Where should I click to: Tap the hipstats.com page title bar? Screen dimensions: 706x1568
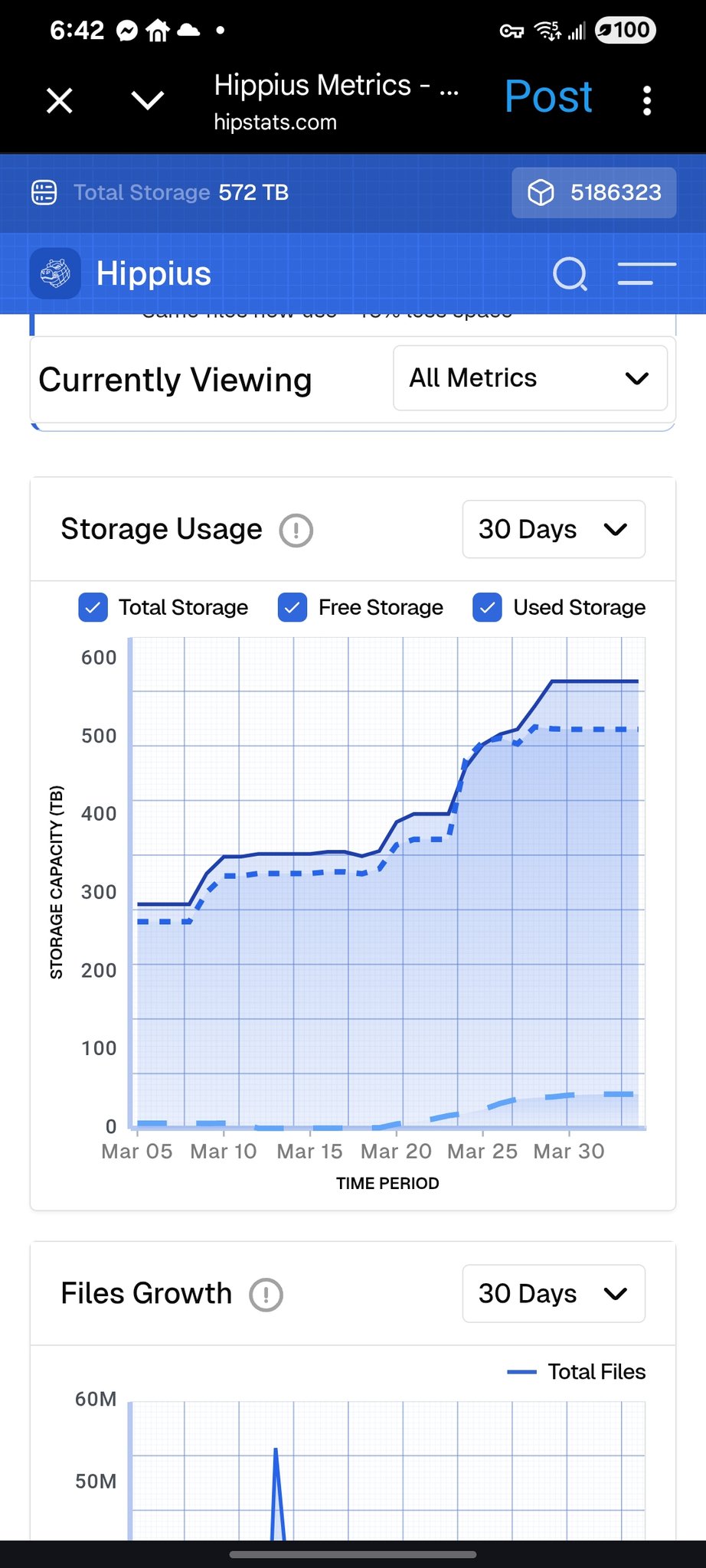pos(335,101)
